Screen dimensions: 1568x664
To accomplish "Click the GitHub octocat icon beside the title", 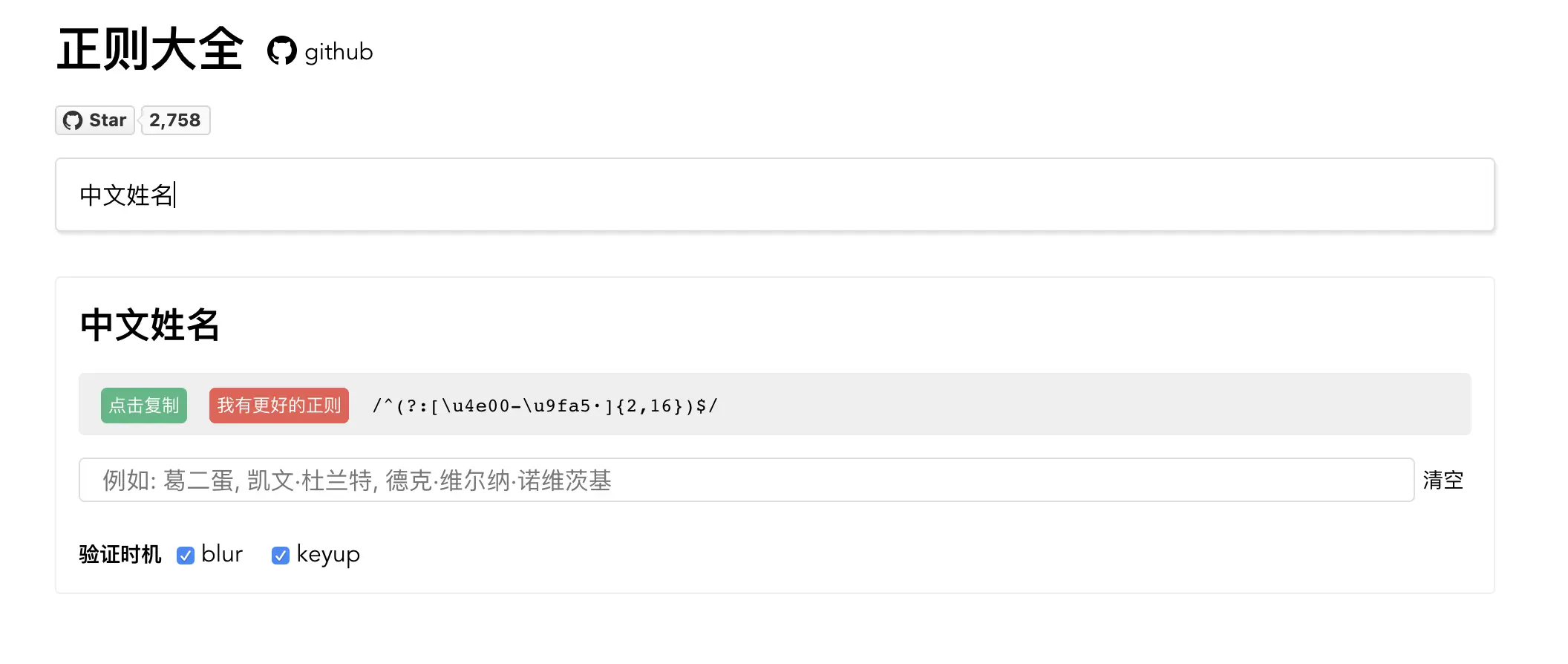I will coord(281,51).
